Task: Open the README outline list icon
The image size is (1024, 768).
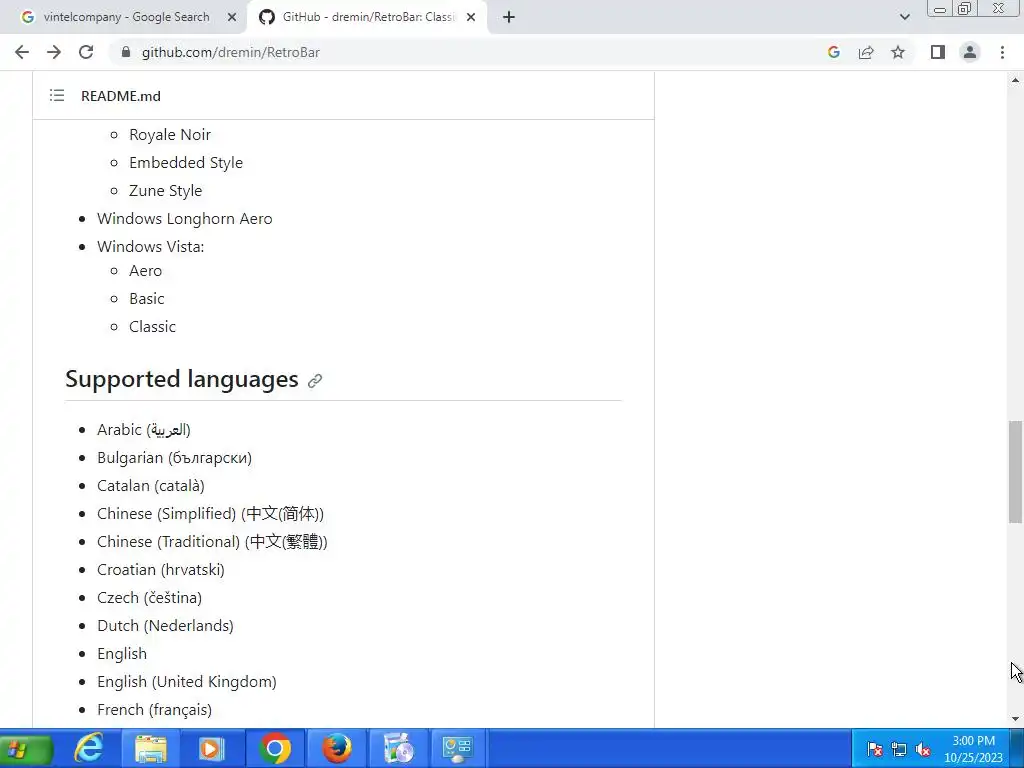Action: point(57,96)
